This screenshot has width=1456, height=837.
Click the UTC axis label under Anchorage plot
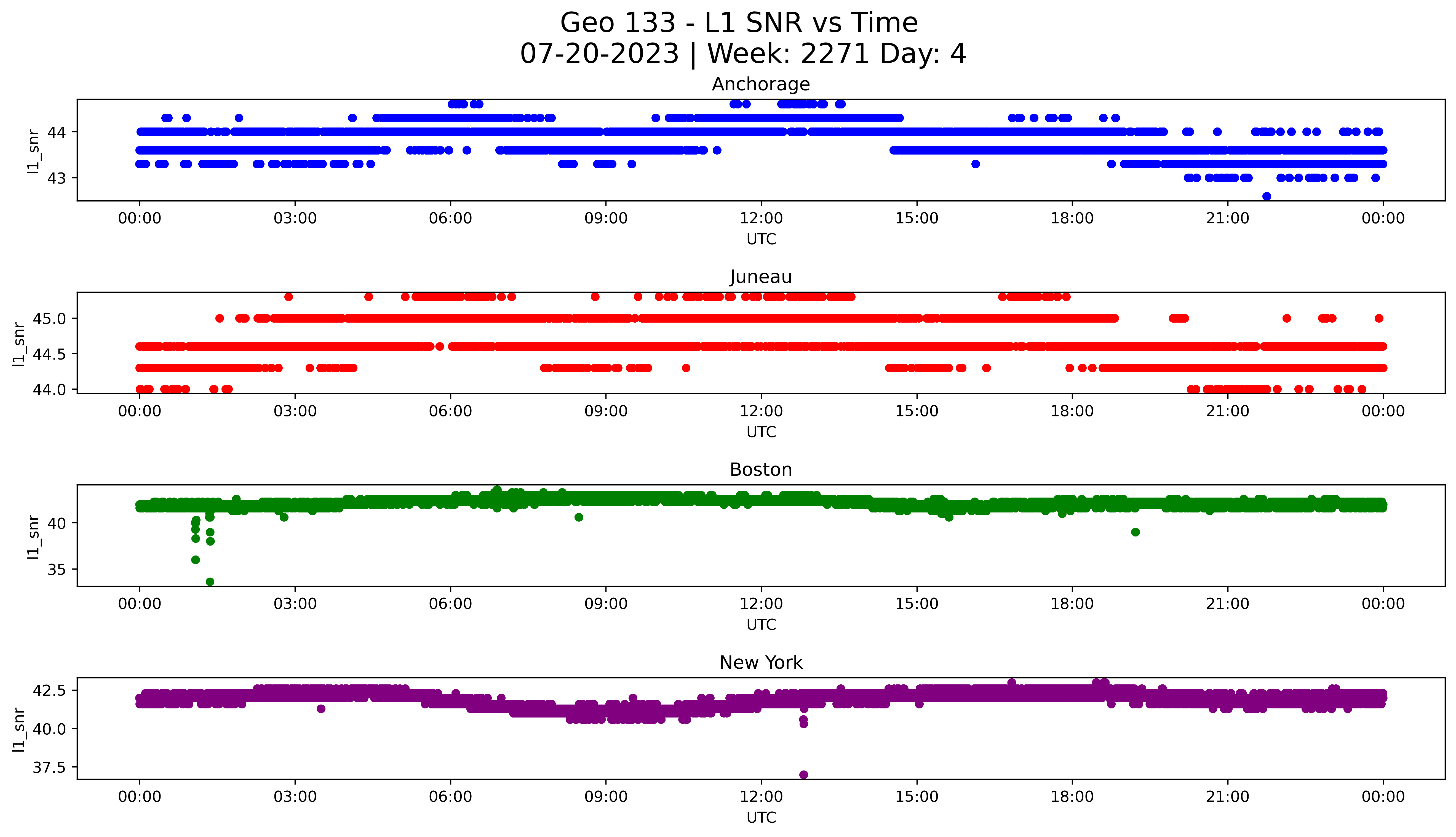(761, 239)
